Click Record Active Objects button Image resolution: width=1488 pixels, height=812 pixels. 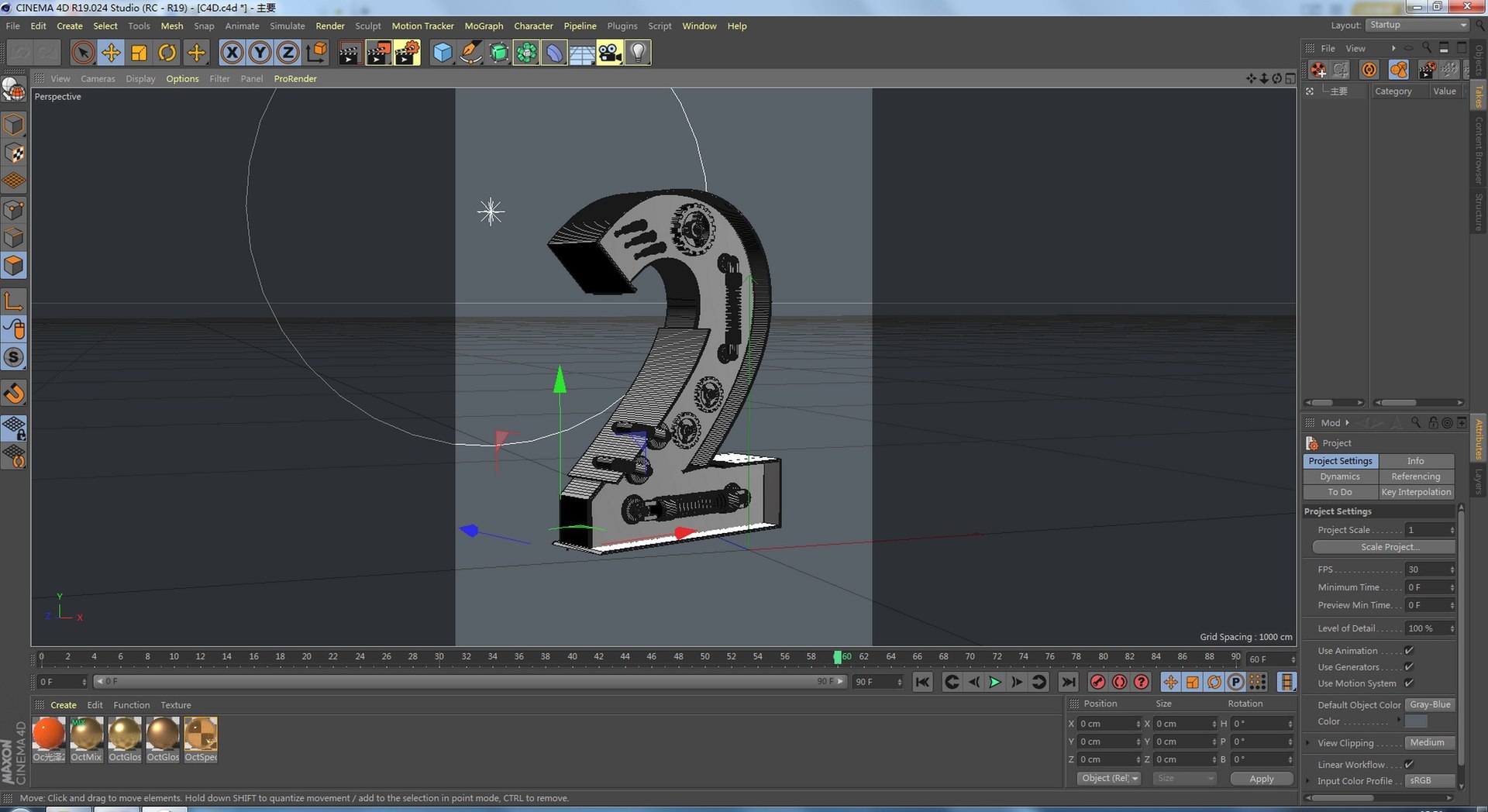coord(1097,682)
